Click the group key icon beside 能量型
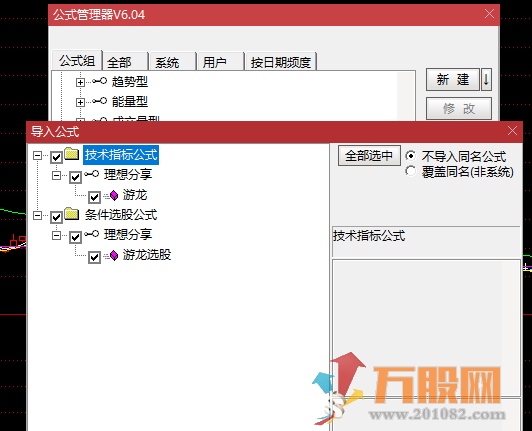 [x=100, y=101]
